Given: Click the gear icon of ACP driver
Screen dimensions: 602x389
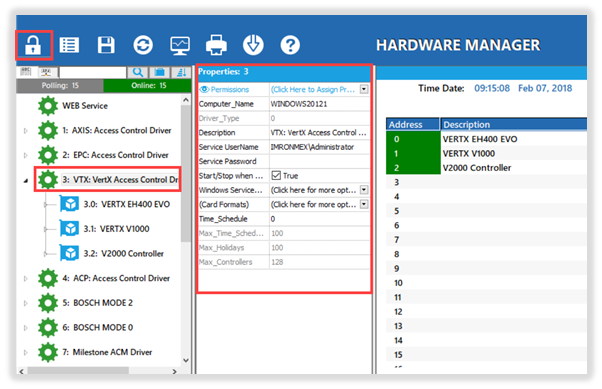Looking at the screenshot, I should [48, 278].
